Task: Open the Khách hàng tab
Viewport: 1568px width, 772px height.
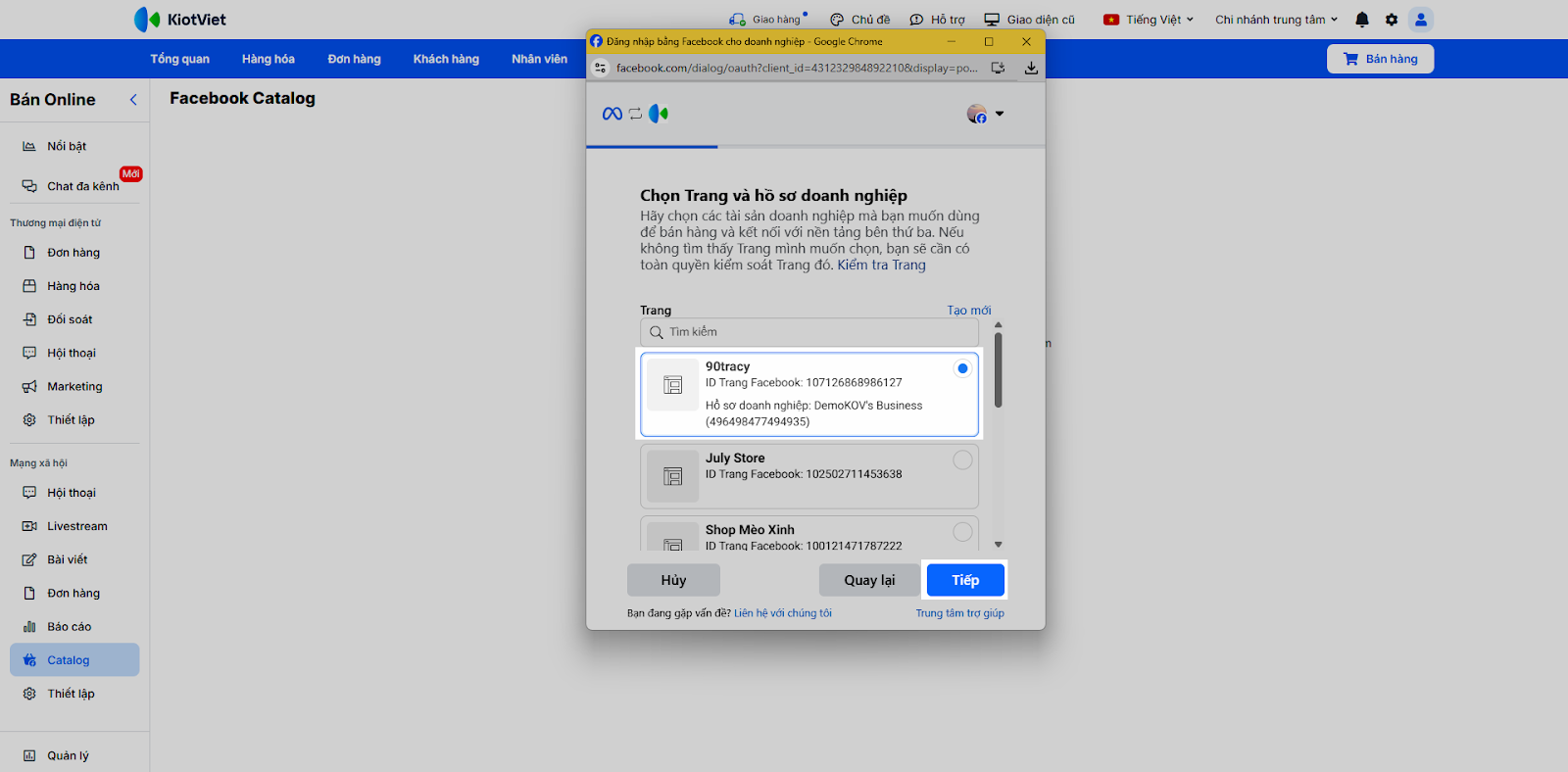Action: [x=446, y=59]
